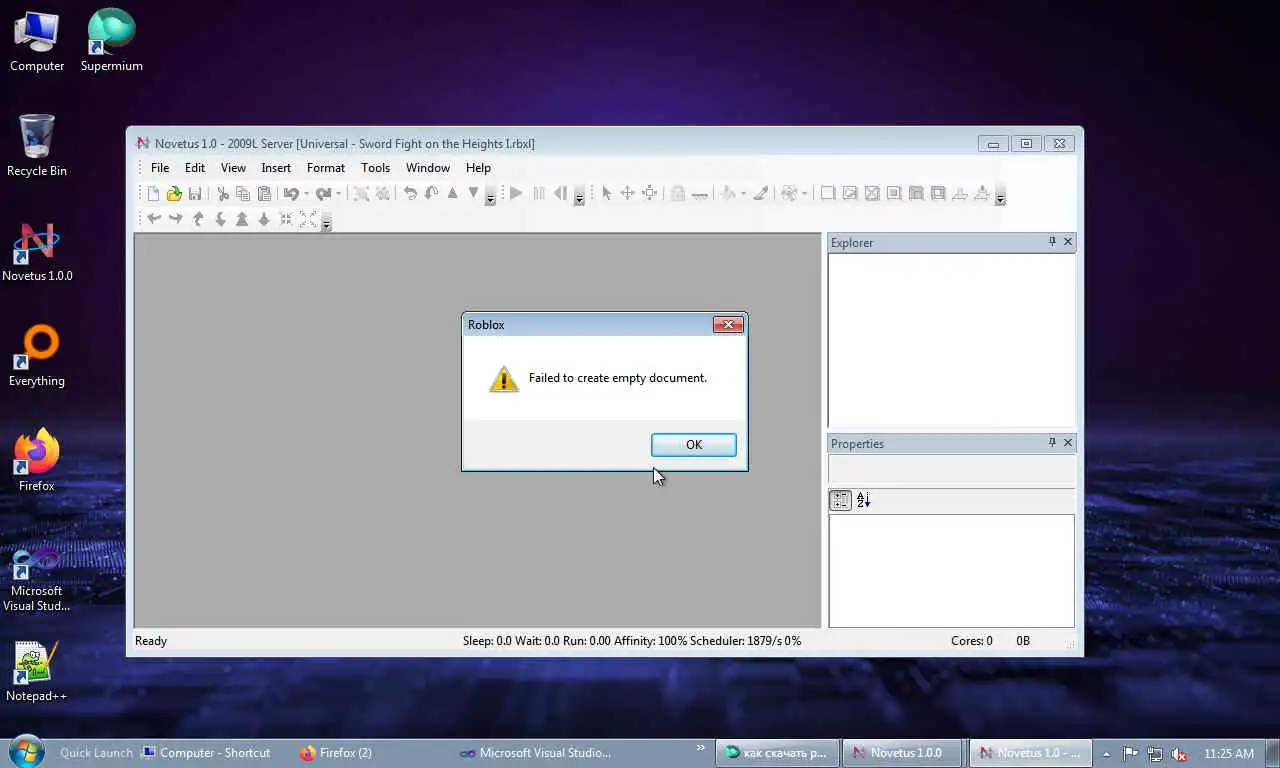Select the Universal surface tool icon
This screenshot has width=1280, height=768.
[x=938, y=194]
